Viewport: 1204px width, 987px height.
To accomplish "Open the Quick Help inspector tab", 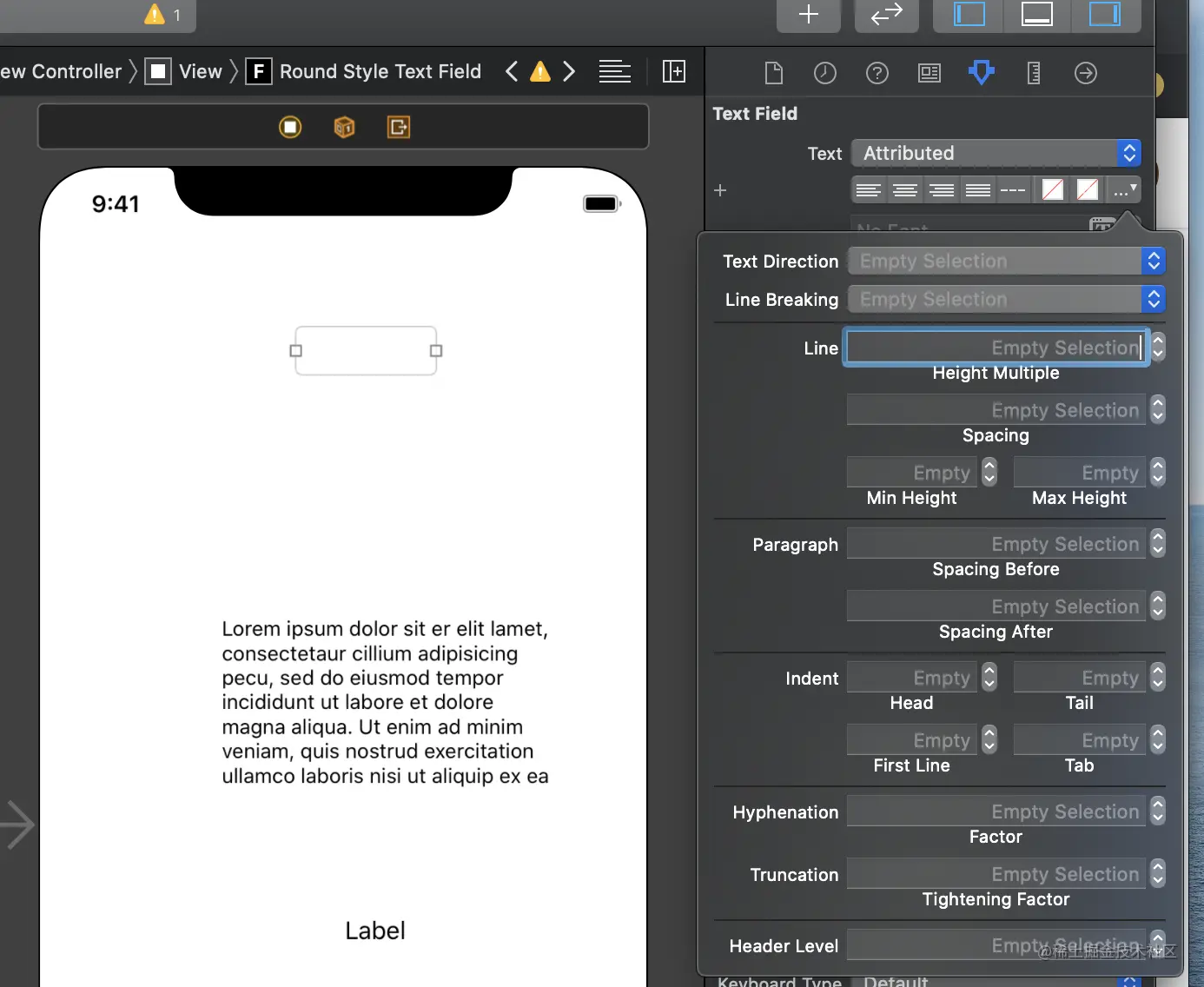I will [x=877, y=73].
